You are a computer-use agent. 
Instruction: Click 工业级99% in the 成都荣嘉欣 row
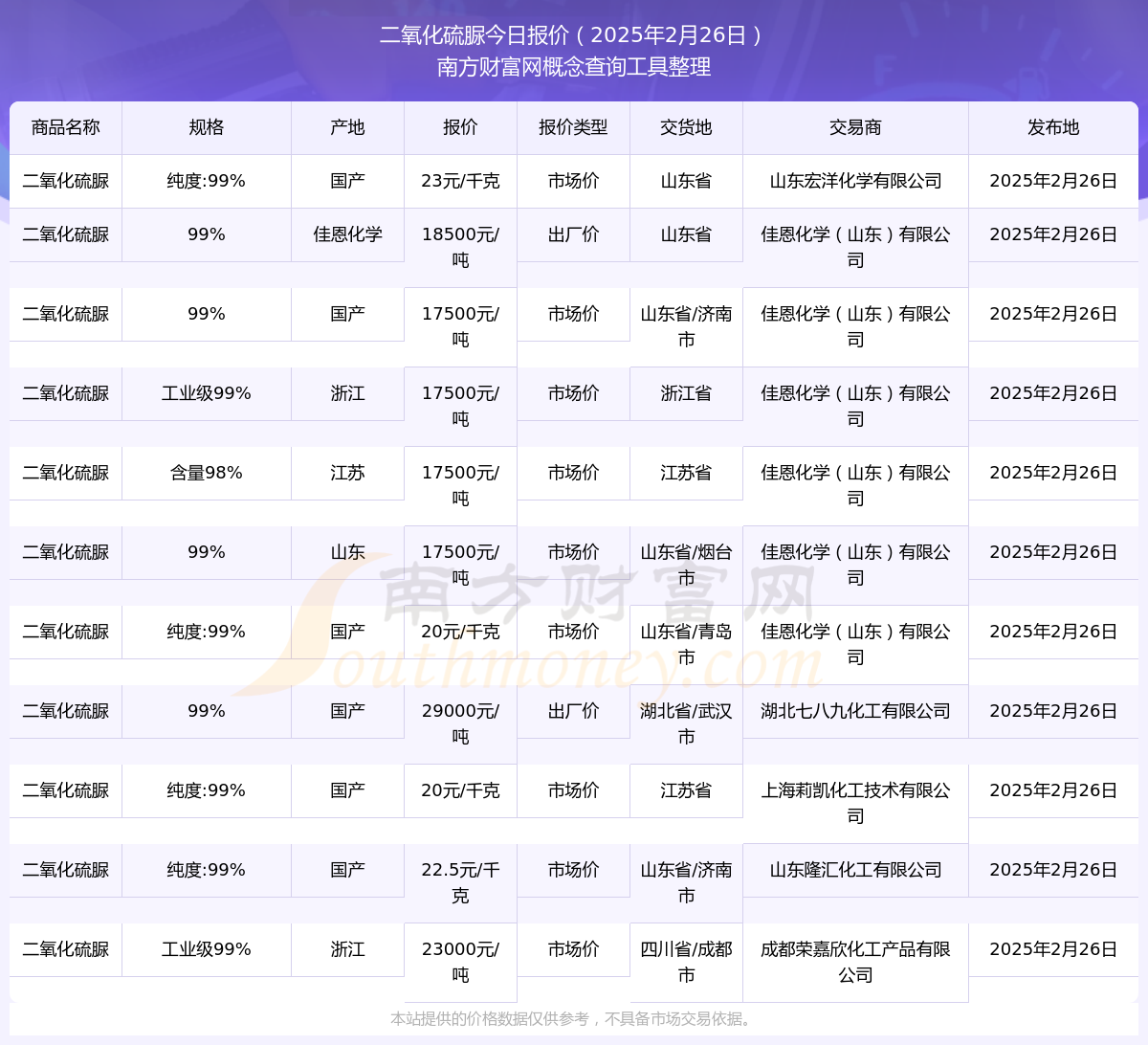coord(207,949)
